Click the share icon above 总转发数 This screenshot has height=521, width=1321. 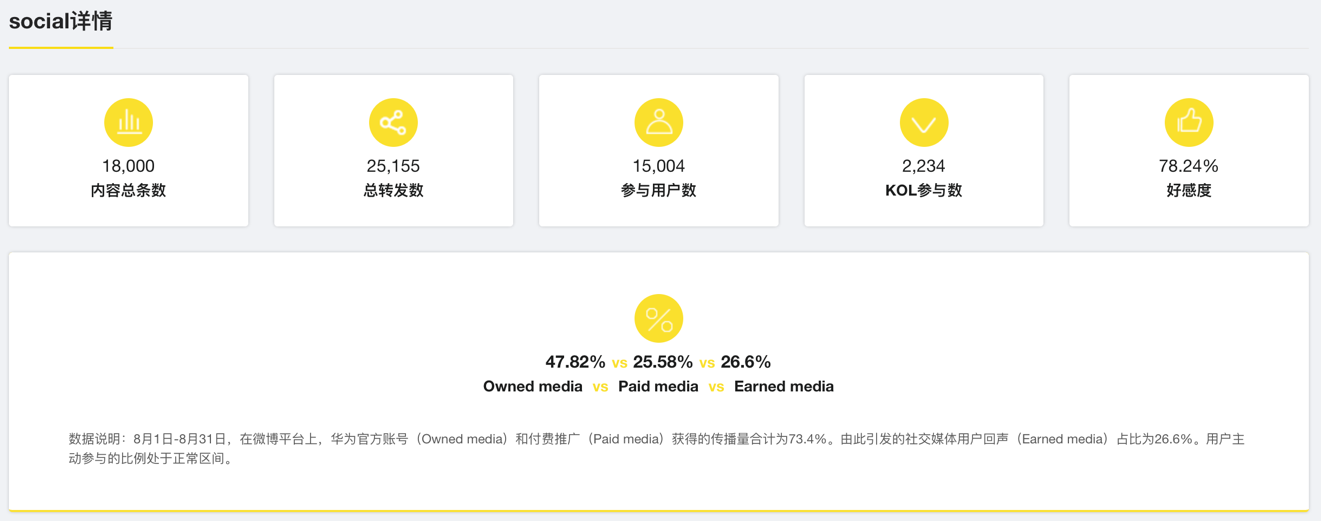393,122
